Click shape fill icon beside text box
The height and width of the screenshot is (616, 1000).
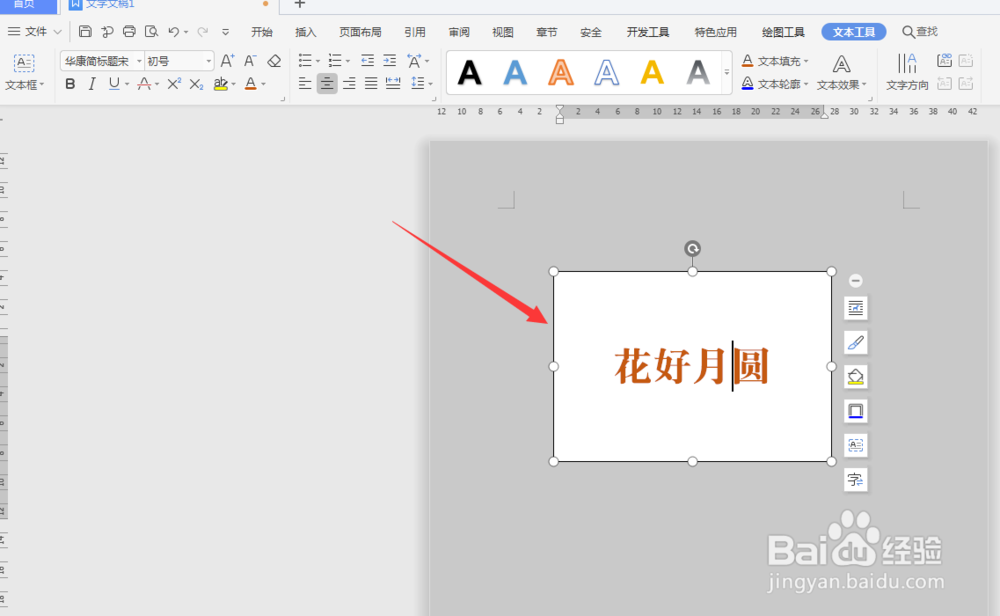856,377
